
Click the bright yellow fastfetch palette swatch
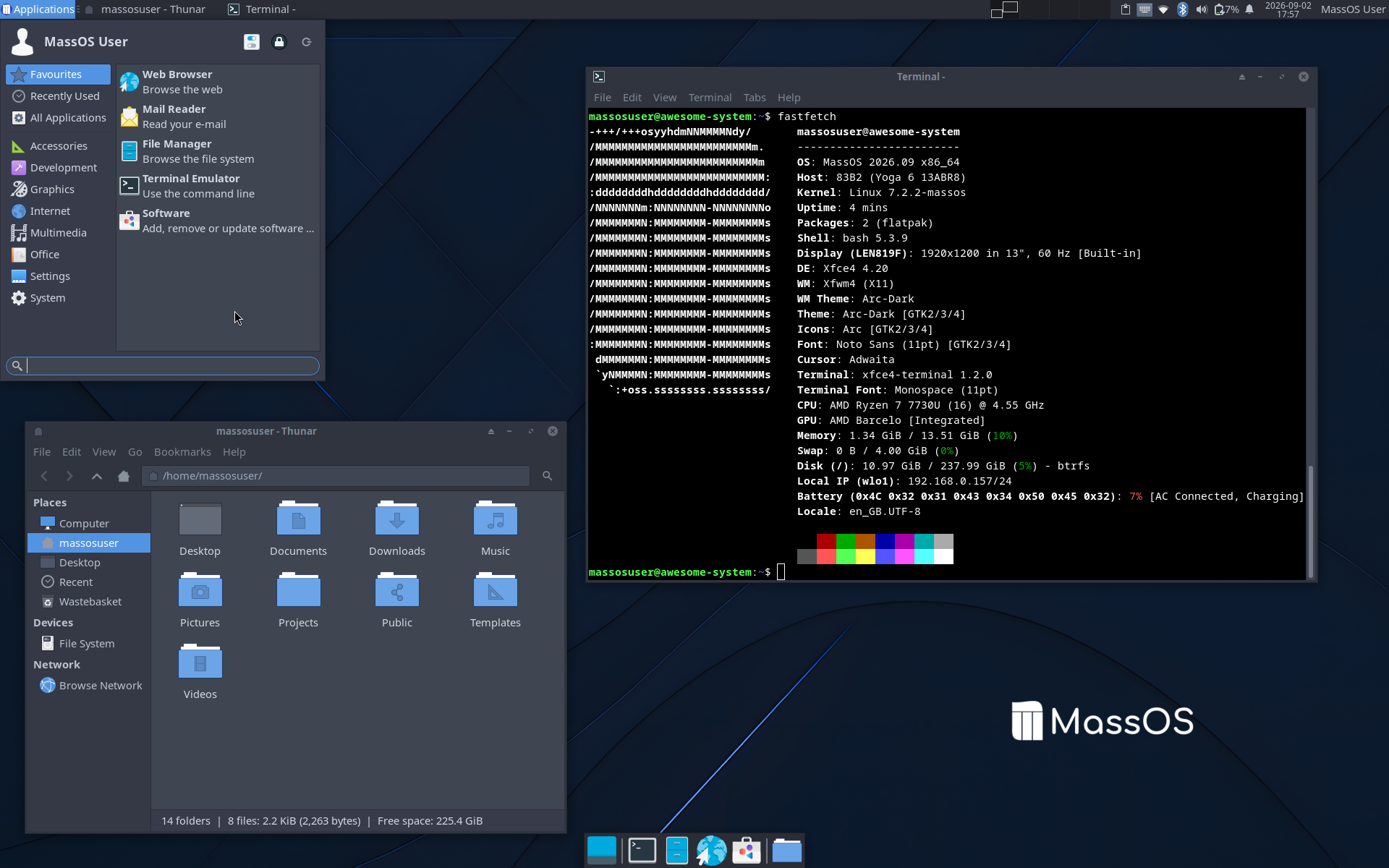point(865,556)
